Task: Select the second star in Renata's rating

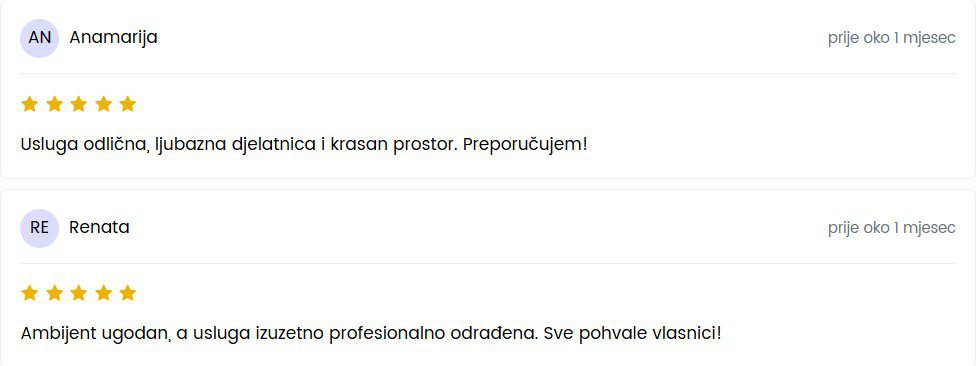Action: click(x=54, y=293)
